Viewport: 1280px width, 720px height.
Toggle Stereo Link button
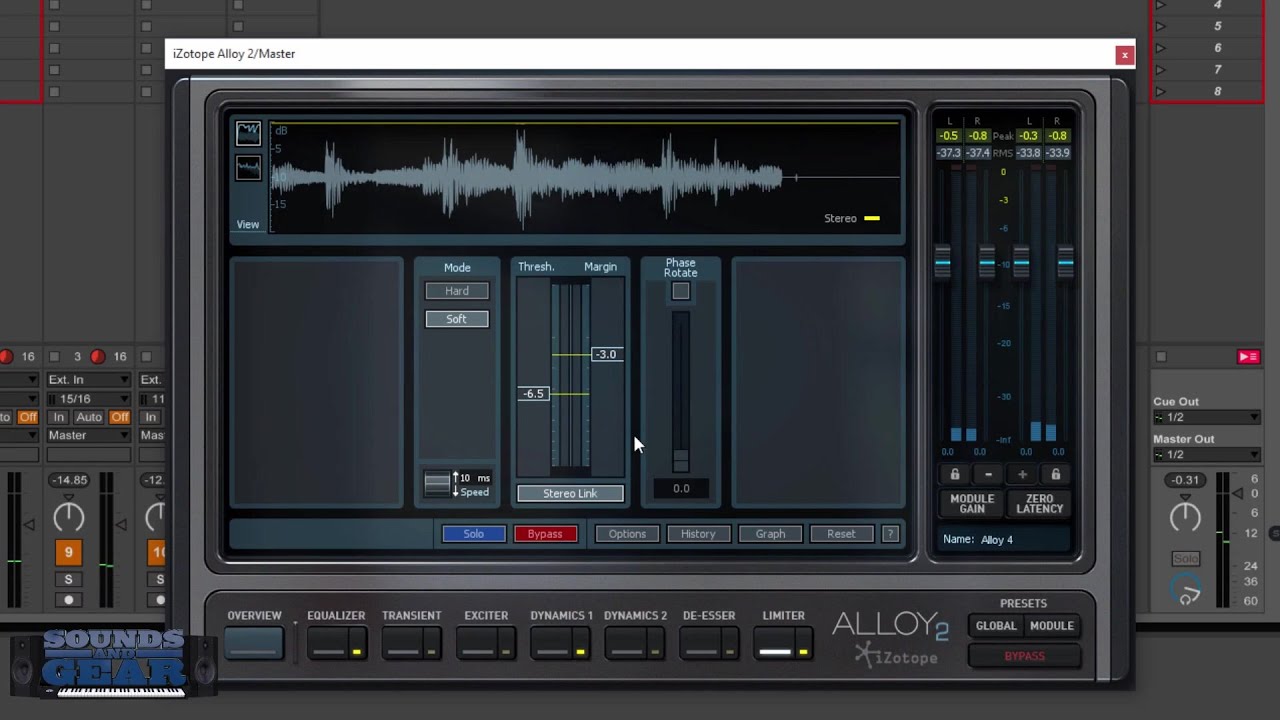[570, 493]
